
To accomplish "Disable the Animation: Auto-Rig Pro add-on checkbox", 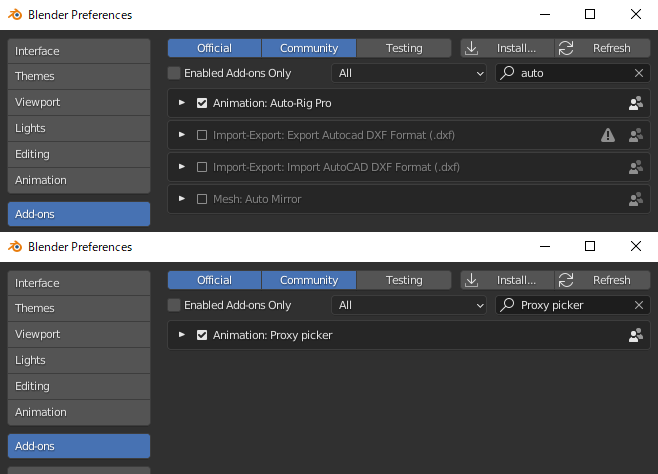I will 202,103.
